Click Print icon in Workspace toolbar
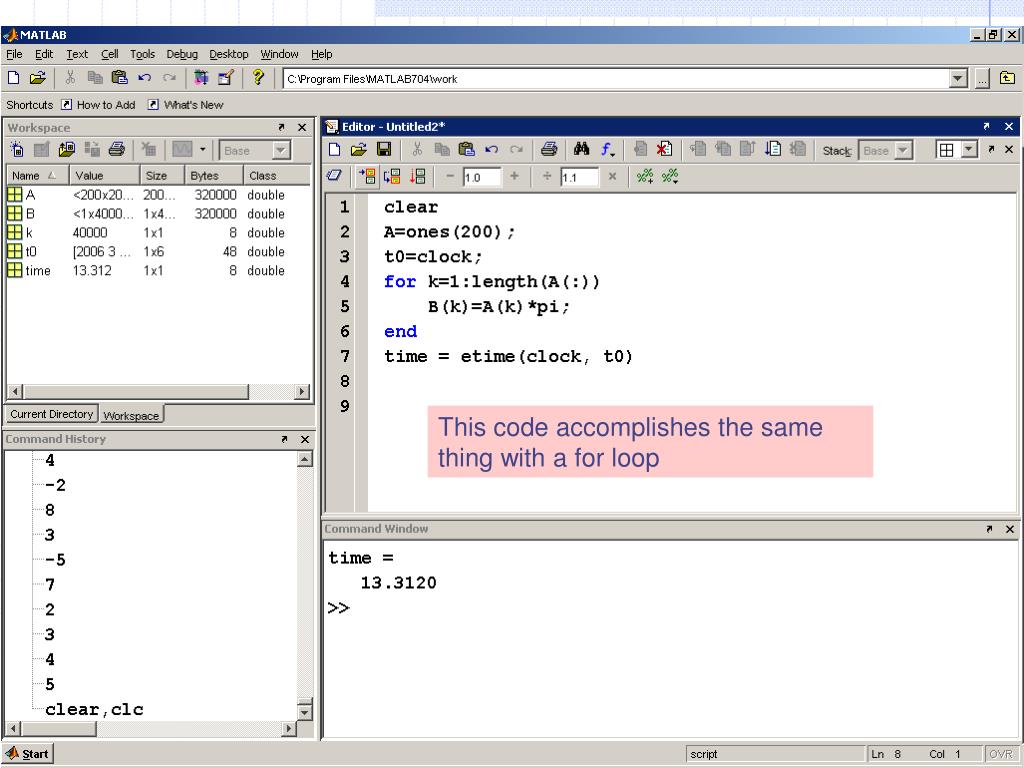The width and height of the screenshot is (1024, 768). [117, 150]
